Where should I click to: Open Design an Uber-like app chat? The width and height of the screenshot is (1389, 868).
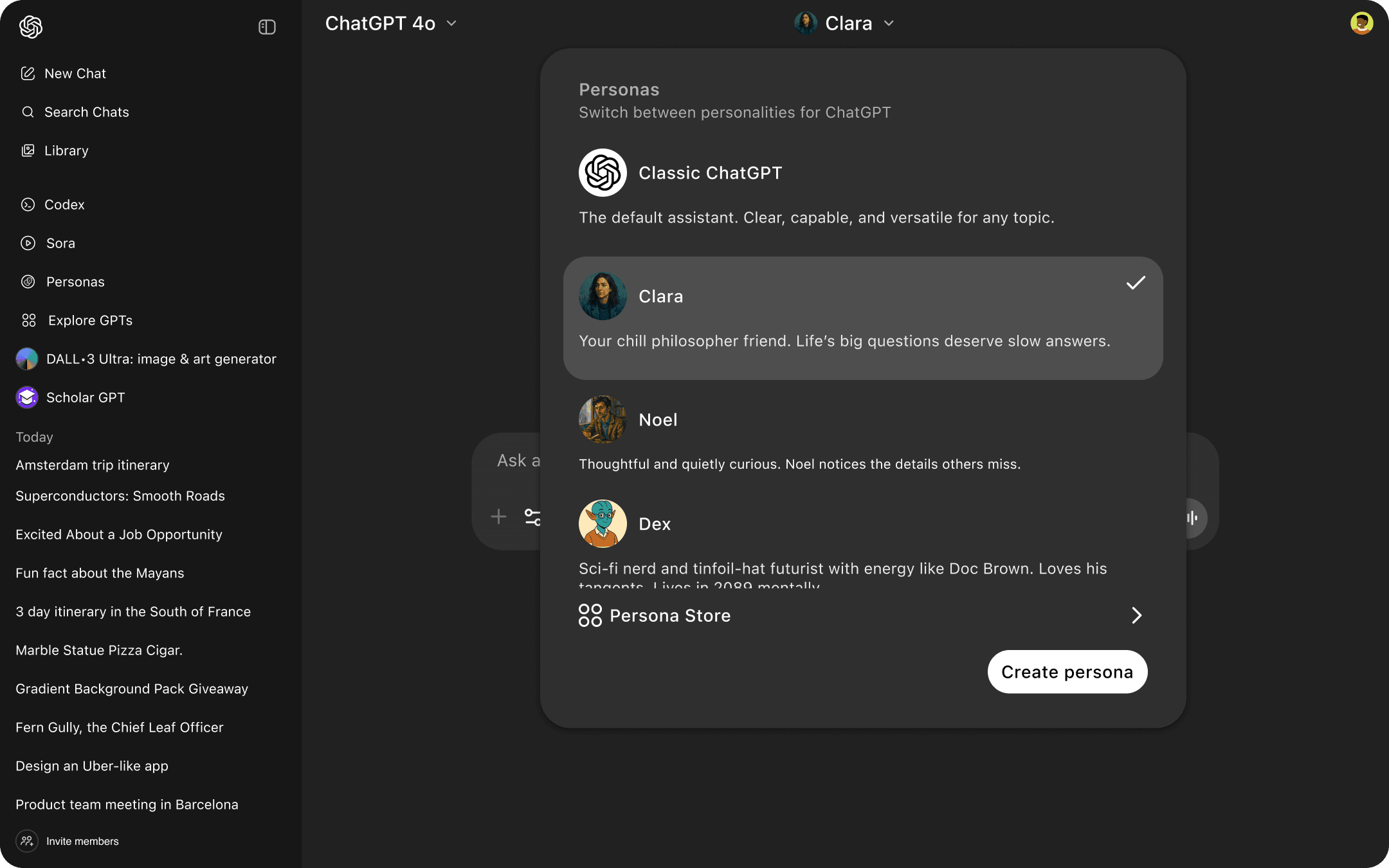pyautogui.click(x=92, y=766)
